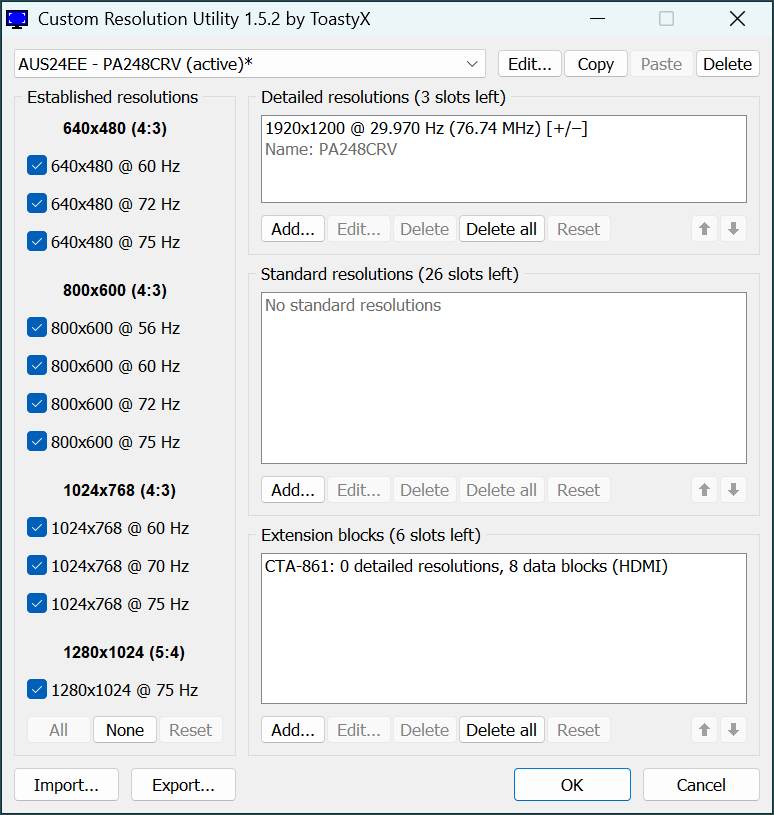Move the extension block down with arrow icon

(734, 729)
